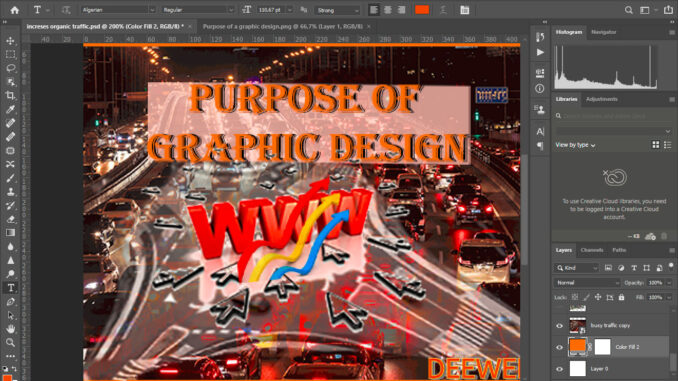Expand the View by type dropdown

[x=575, y=145]
